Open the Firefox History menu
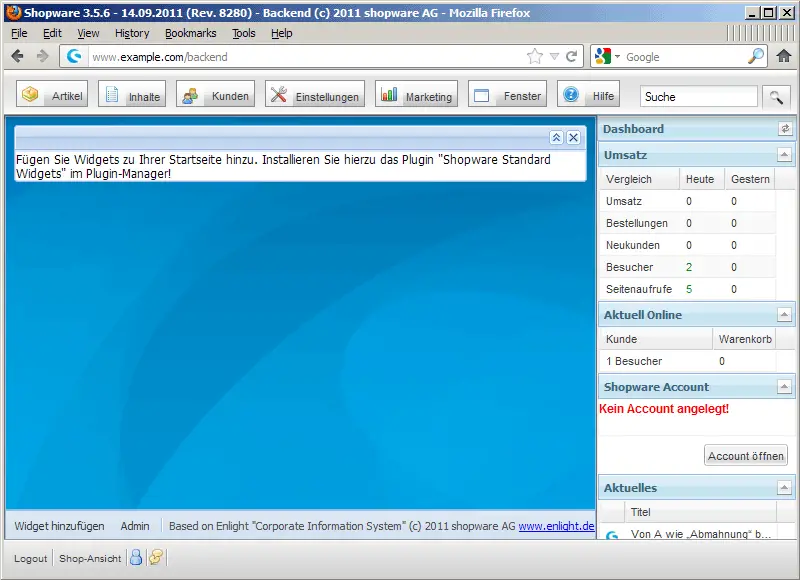800x580 pixels. pos(132,33)
